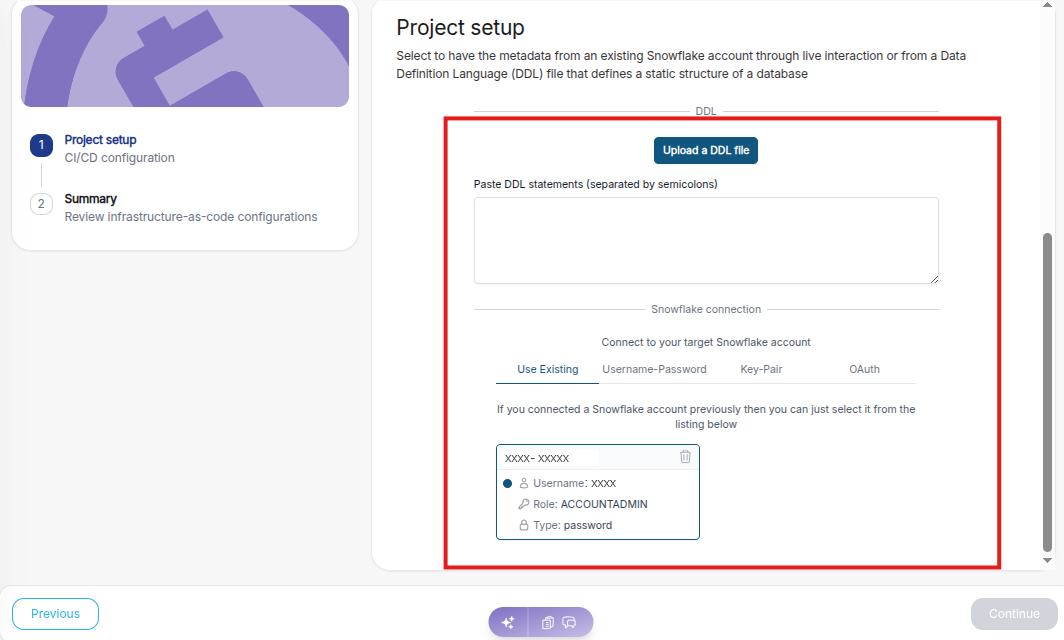1064x640 pixels.
Task: Select the saved connection's blue radio dot
Action: [x=507, y=483]
